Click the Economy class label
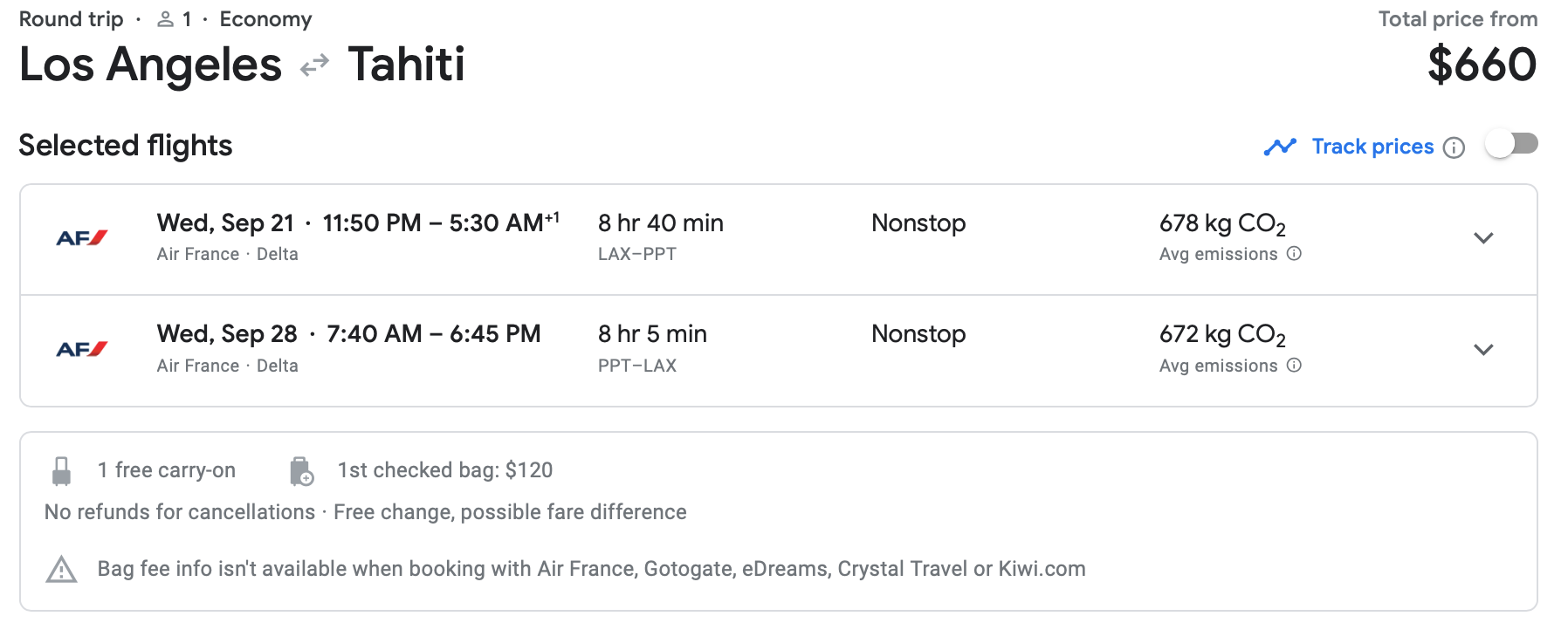 tap(265, 19)
